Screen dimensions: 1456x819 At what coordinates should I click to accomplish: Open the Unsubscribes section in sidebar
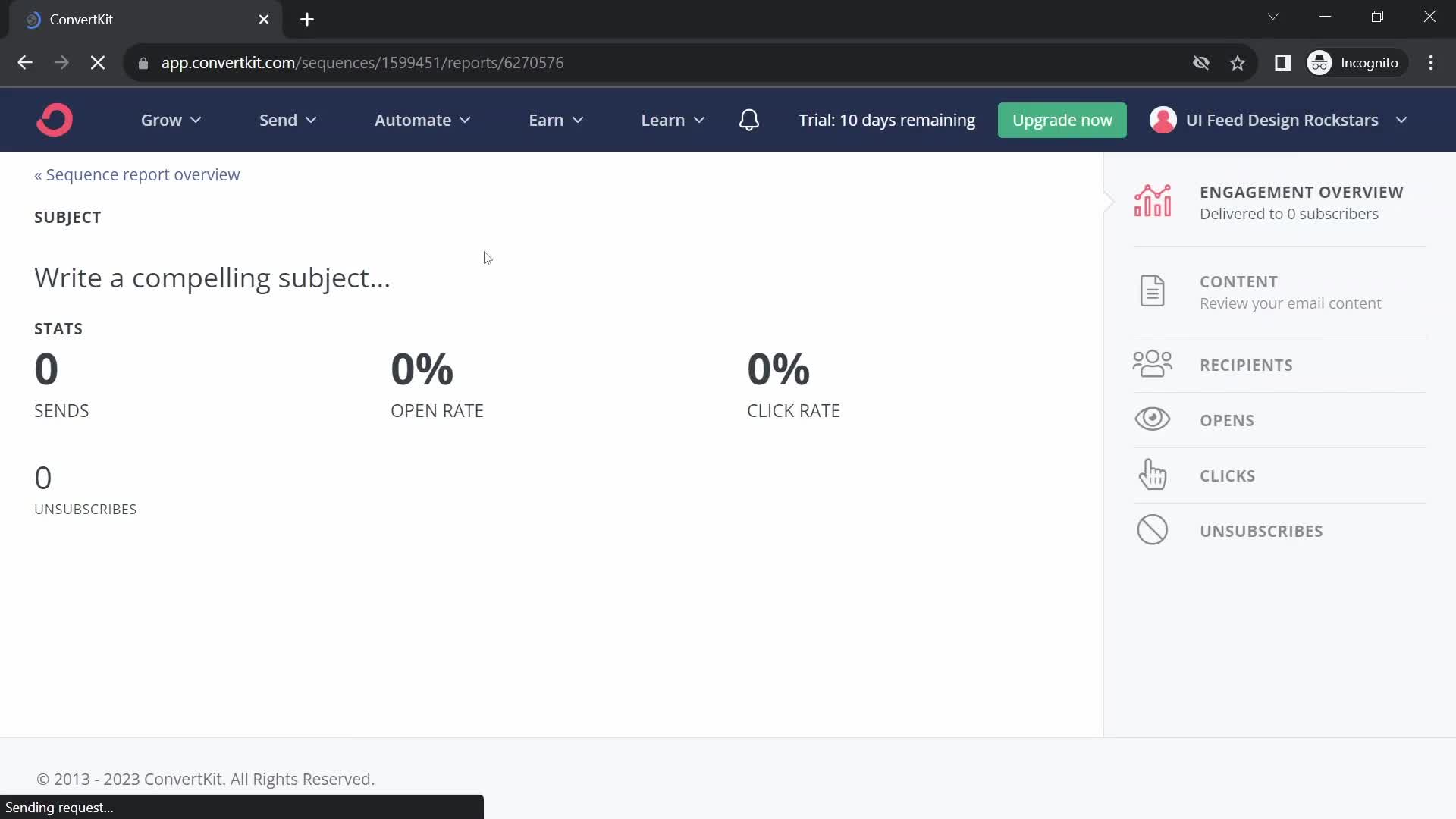[1279, 531]
